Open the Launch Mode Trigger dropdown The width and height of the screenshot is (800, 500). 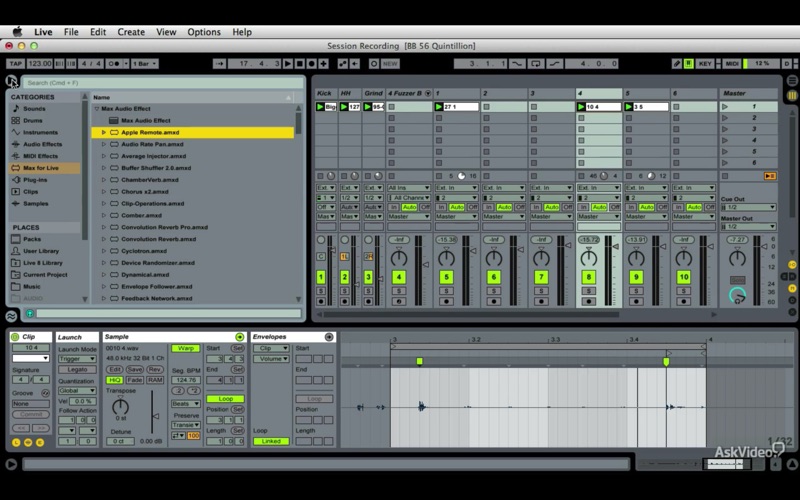(77, 359)
